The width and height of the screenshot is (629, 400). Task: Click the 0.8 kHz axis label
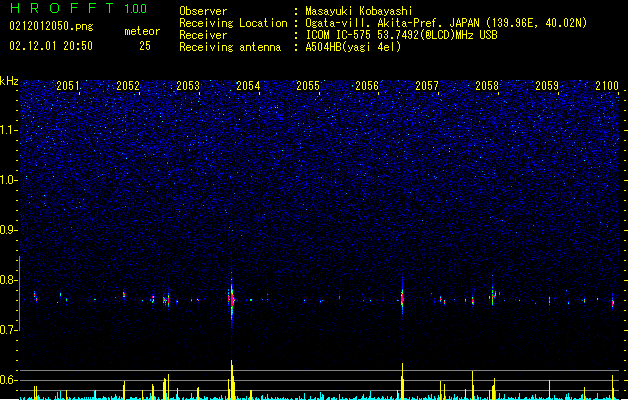point(9,280)
